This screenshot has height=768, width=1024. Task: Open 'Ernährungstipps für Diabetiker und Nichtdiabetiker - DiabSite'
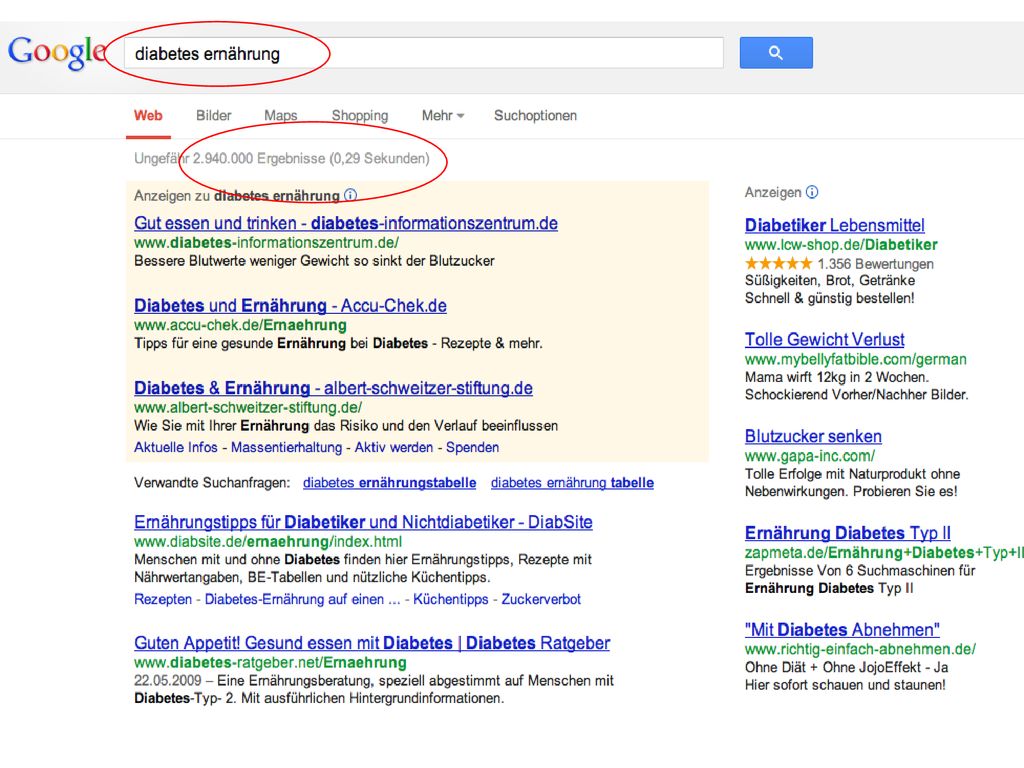[364, 522]
